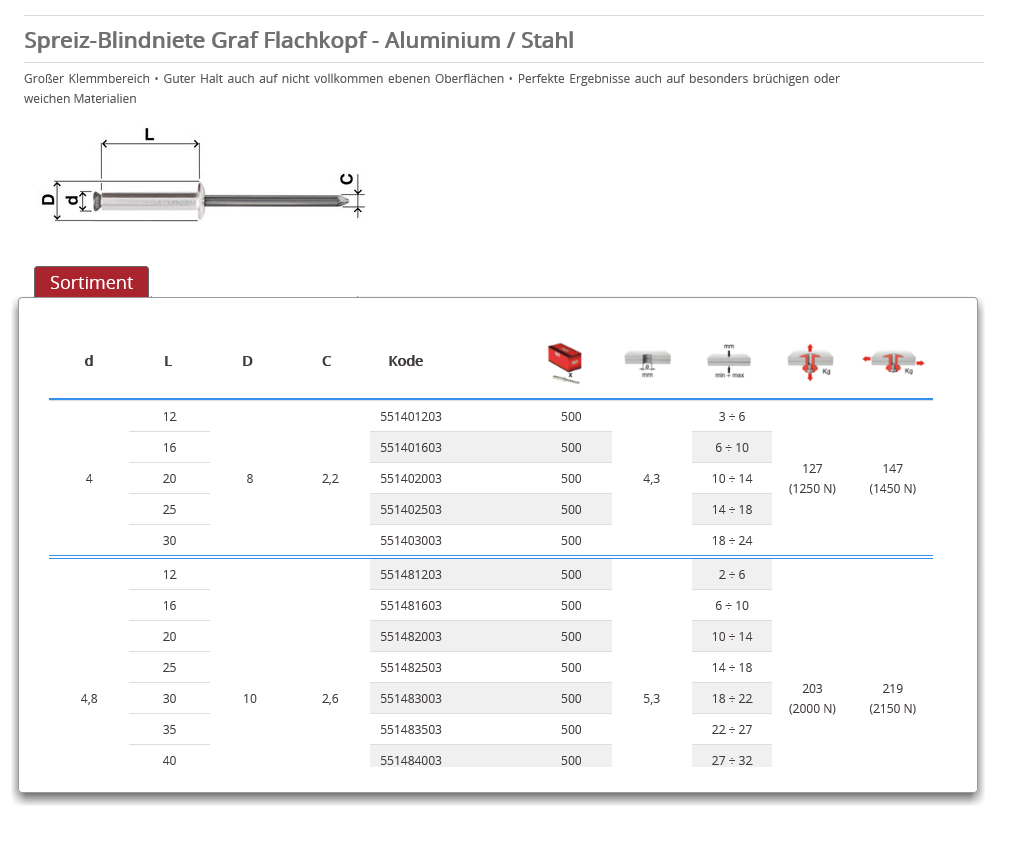Viewport: 1018px width, 844px height.
Task: Click the page title Spreiz-Blindniete Graf Flachkopf
Action: 298,40
